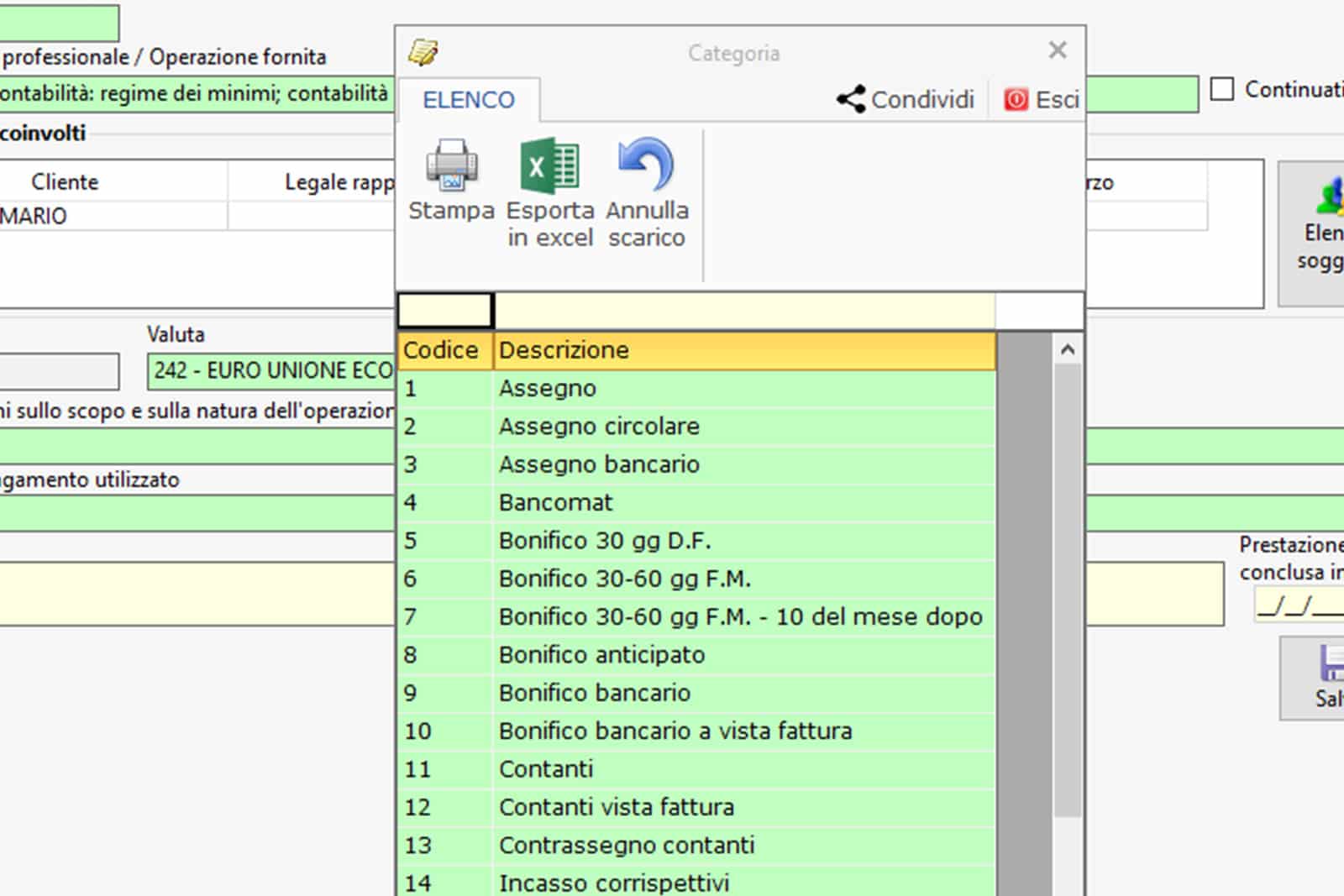Toggle the Continuativa checkbox in background form
This screenshot has height=896, width=1344.
[1222, 89]
